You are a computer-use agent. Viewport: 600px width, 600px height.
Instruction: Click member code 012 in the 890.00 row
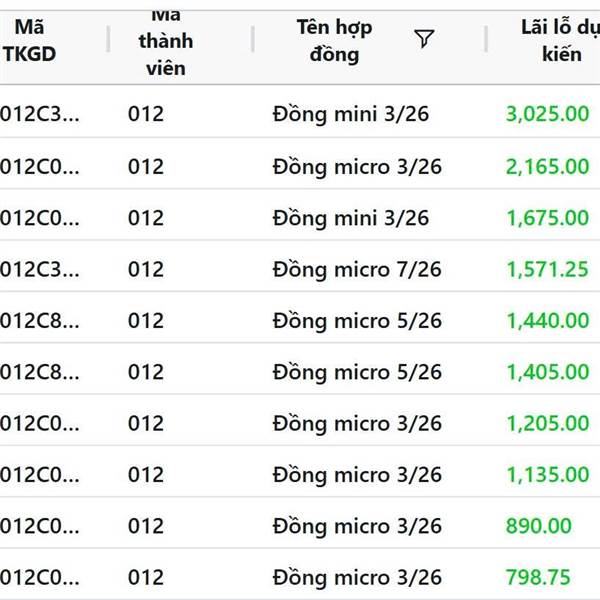[145, 526]
